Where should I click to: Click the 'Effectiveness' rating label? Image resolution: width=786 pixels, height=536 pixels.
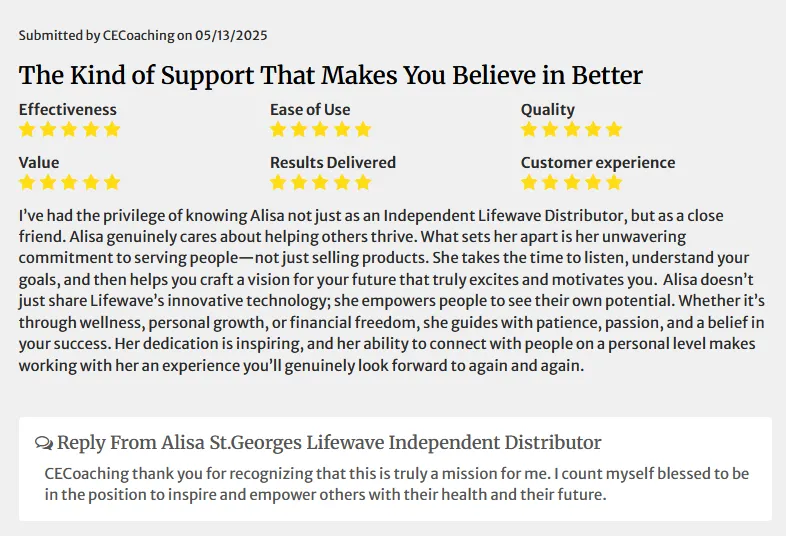pyautogui.click(x=68, y=109)
